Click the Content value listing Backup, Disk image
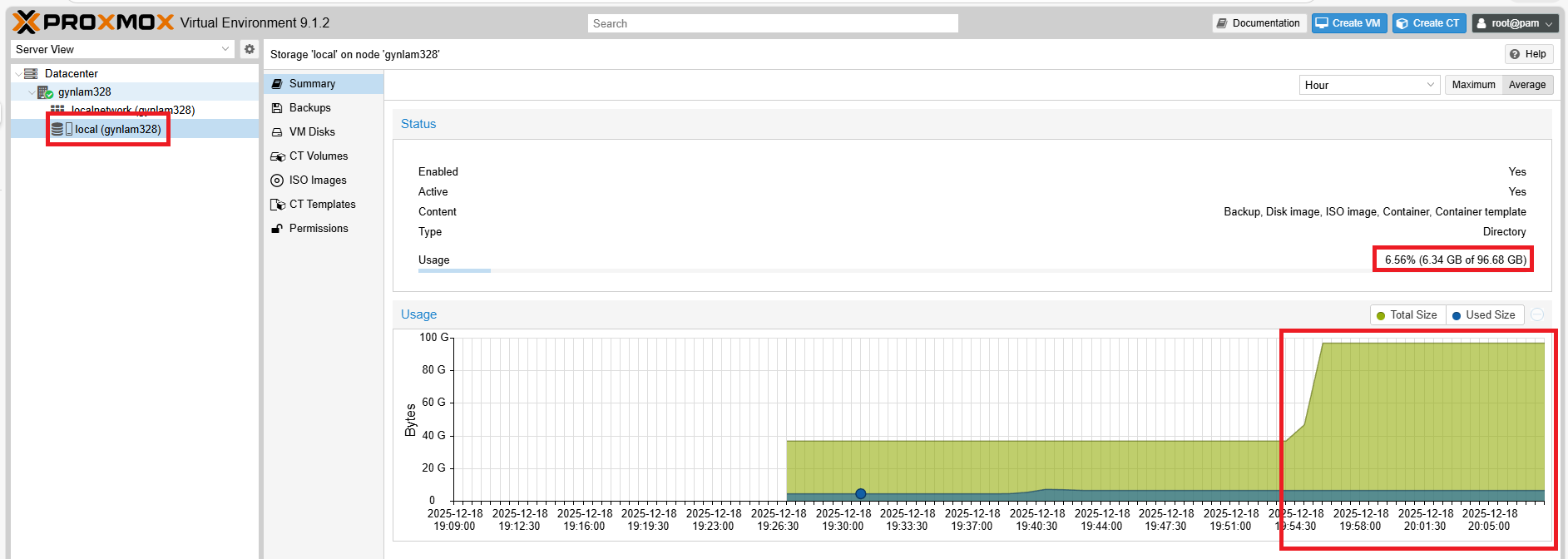Image resolution: width=1568 pixels, height=559 pixels. click(x=1374, y=212)
